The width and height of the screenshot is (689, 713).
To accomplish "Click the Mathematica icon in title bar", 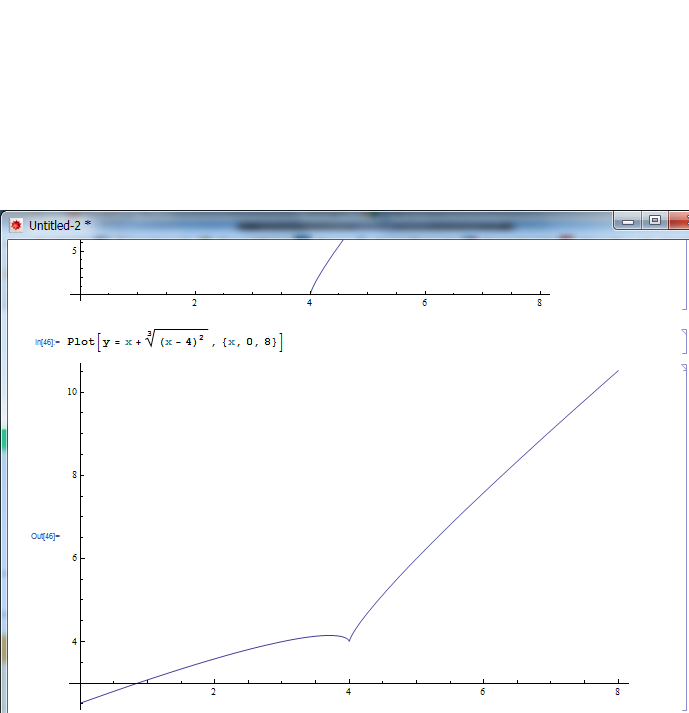I will pyautogui.click(x=16, y=225).
